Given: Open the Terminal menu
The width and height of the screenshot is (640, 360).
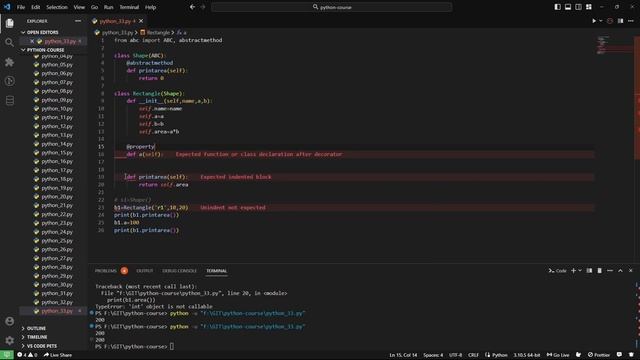Looking at the screenshot, I should 129,7.
